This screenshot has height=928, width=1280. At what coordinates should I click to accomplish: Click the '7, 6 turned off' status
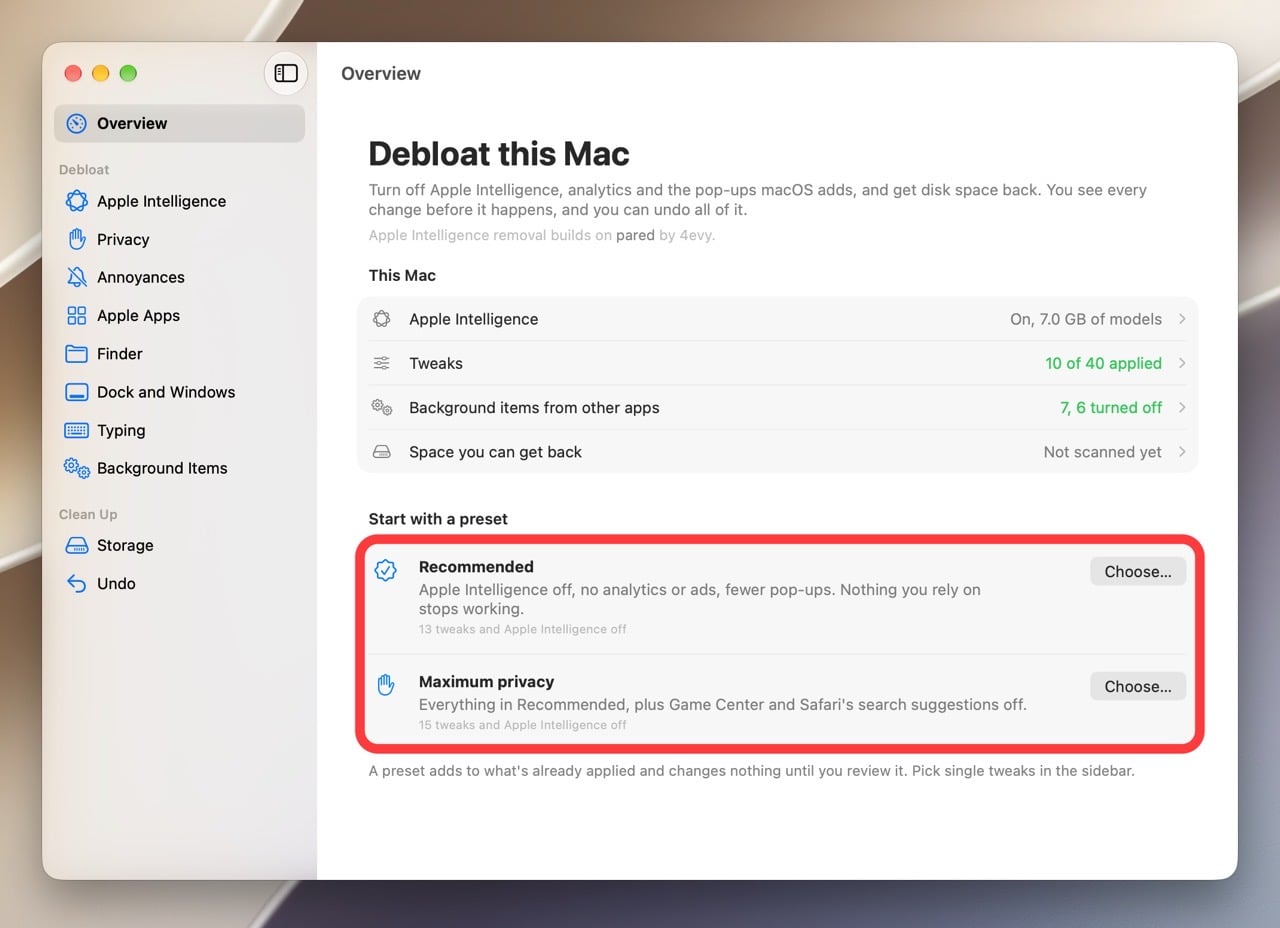pos(1111,407)
